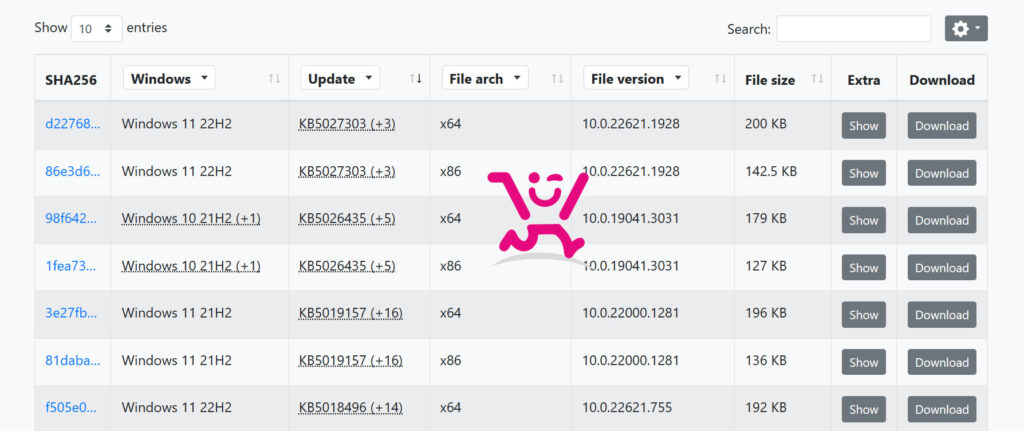Show extra info for the 3e27fb row
The width and height of the screenshot is (1024, 431).
tap(863, 315)
